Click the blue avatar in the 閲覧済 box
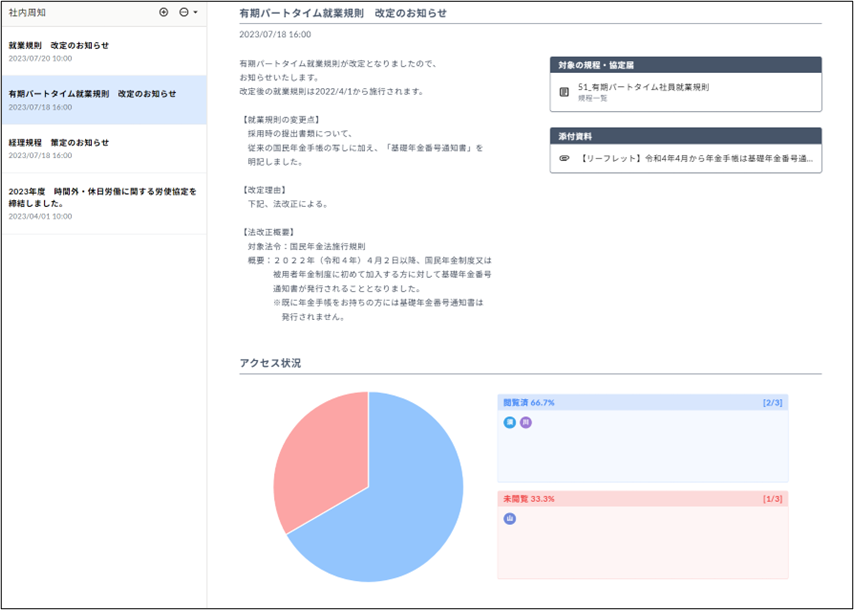854x610 pixels. pyautogui.click(x=510, y=422)
